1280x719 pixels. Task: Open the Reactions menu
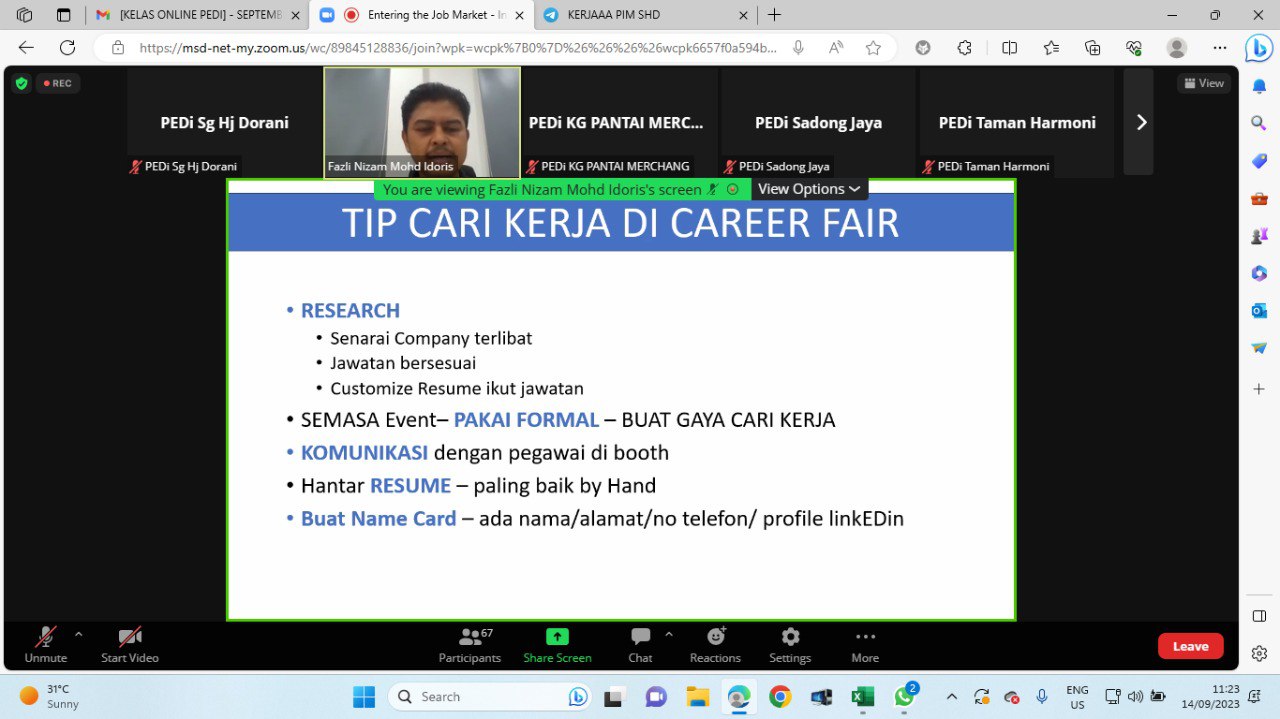[x=715, y=645]
